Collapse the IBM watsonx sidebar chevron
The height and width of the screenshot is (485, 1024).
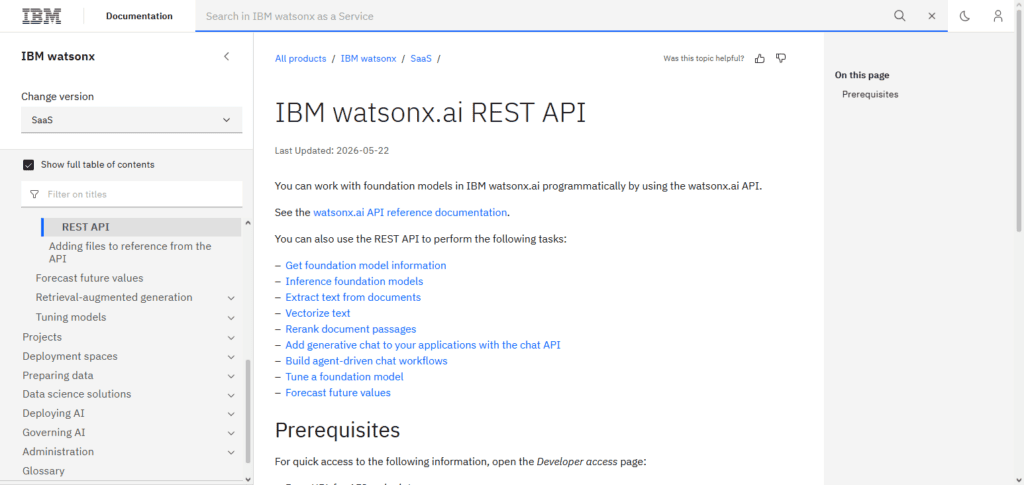point(227,56)
